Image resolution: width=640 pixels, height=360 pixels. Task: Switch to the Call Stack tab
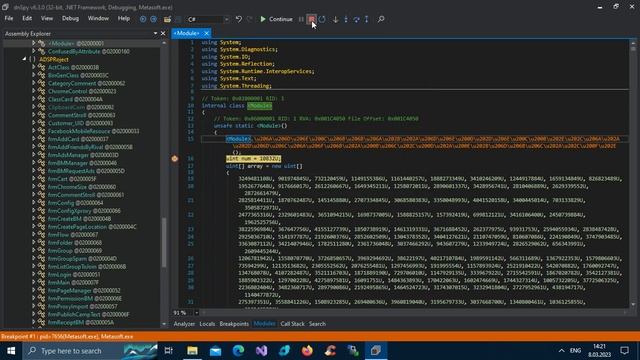(x=292, y=324)
